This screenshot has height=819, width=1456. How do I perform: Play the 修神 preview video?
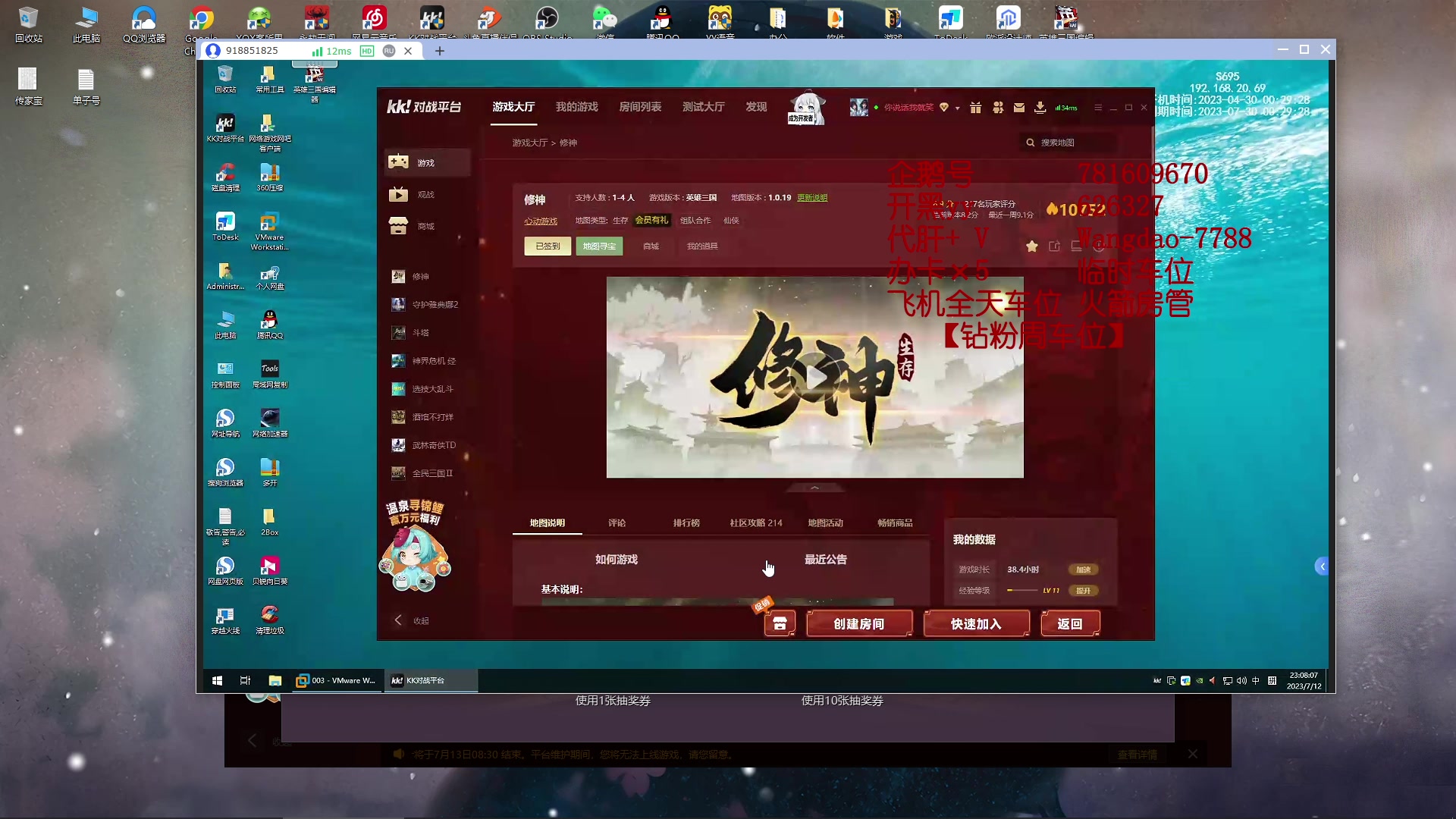[814, 377]
